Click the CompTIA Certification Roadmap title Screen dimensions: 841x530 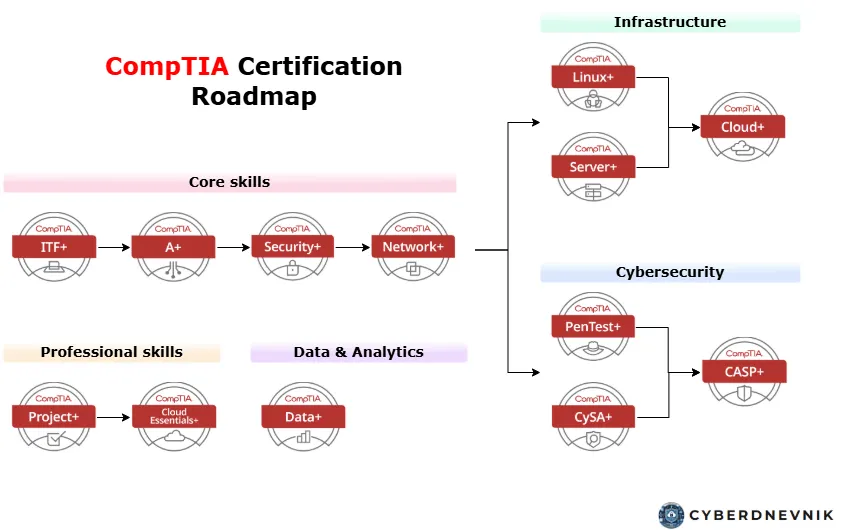(254, 81)
